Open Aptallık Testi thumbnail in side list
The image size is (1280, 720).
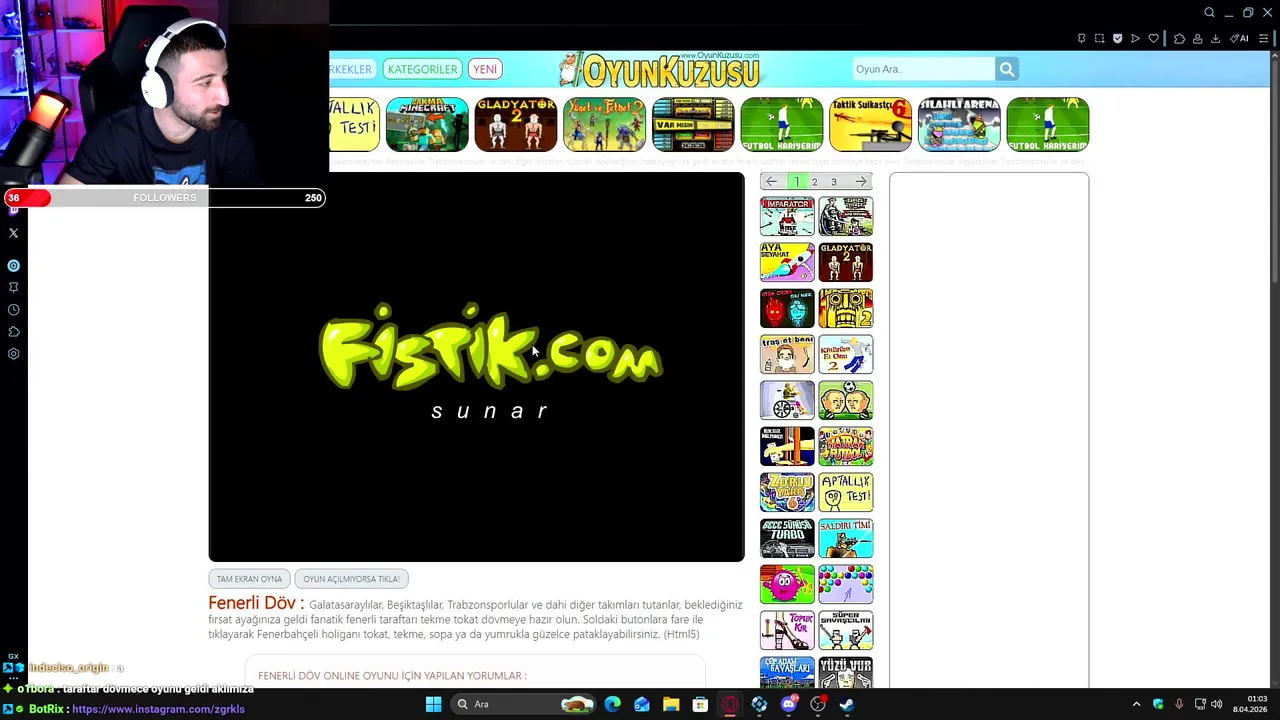845,493
